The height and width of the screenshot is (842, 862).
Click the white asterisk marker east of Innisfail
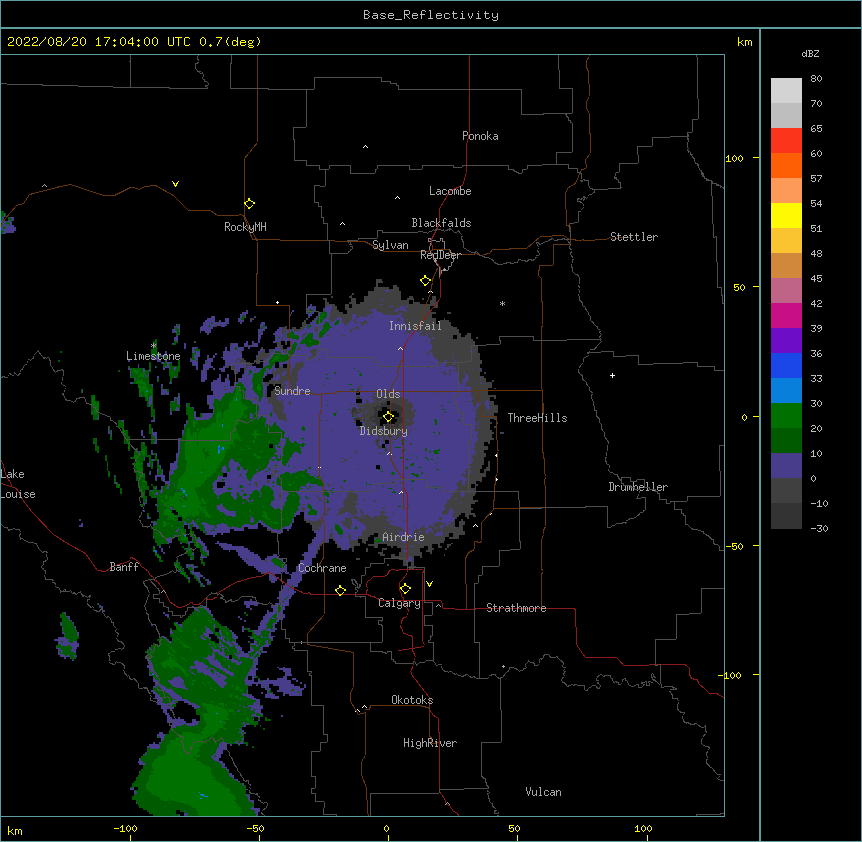(x=502, y=303)
